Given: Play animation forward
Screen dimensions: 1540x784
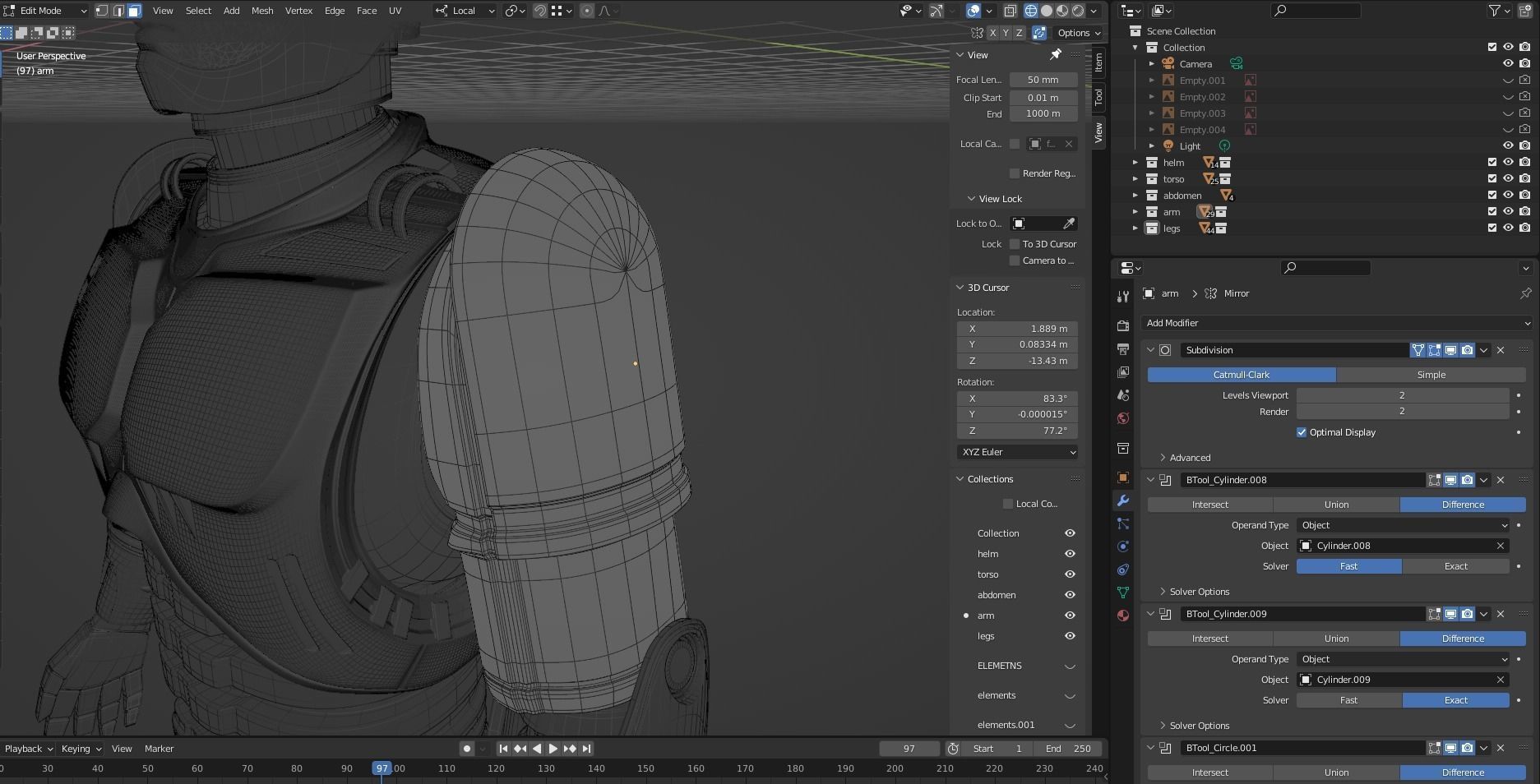Looking at the screenshot, I should pos(553,749).
